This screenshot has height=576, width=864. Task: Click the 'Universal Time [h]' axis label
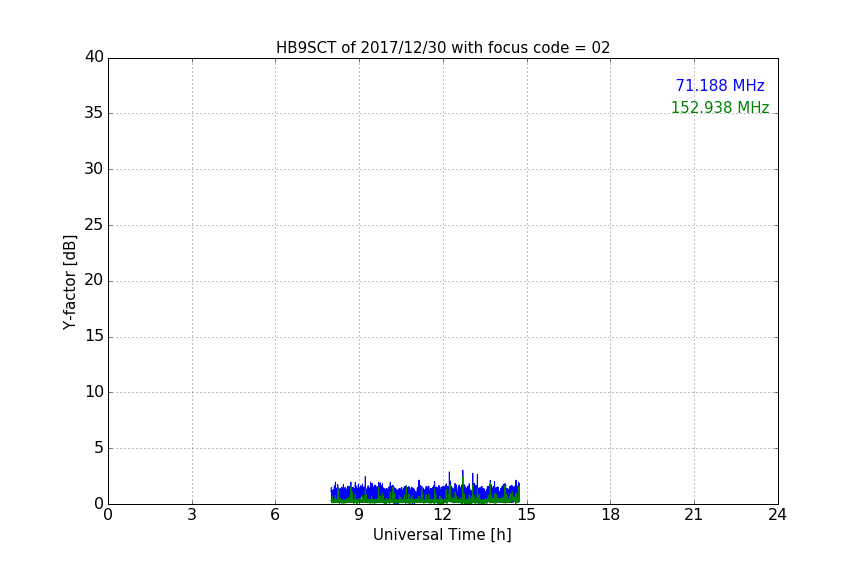tap(442, 535)
